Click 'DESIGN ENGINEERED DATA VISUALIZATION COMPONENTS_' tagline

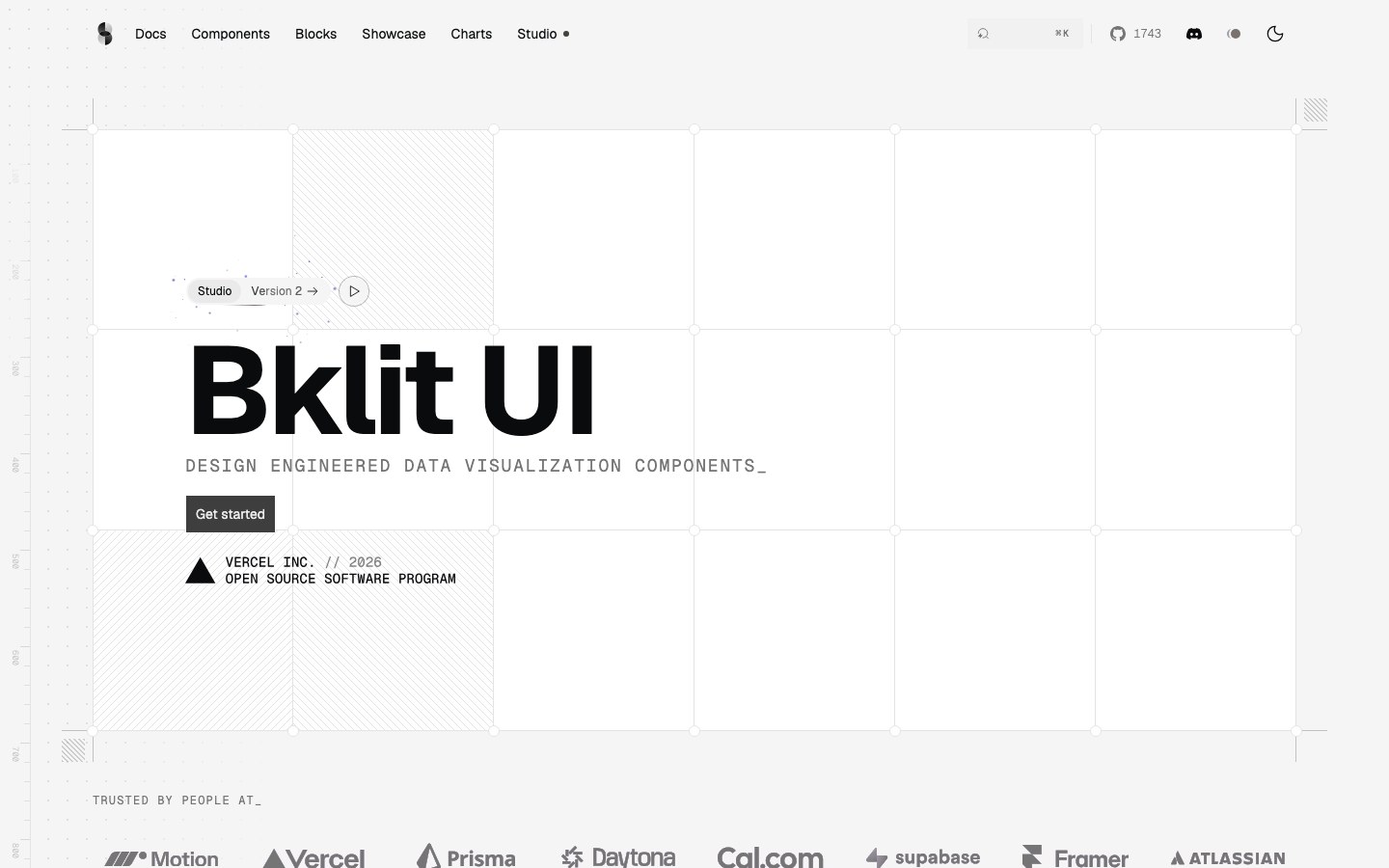476,466
